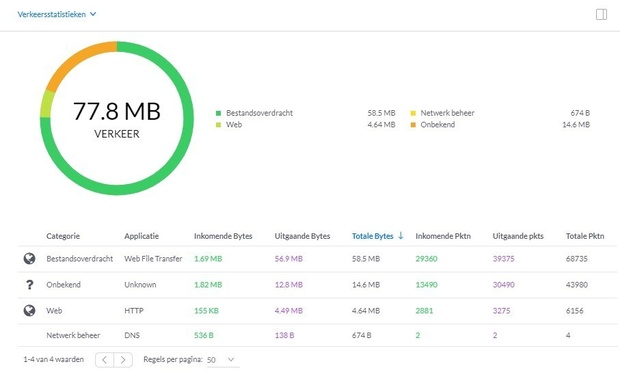Sort by Totale Pktn column header
This screenshot has height=388, width=620.
point(585,236)
